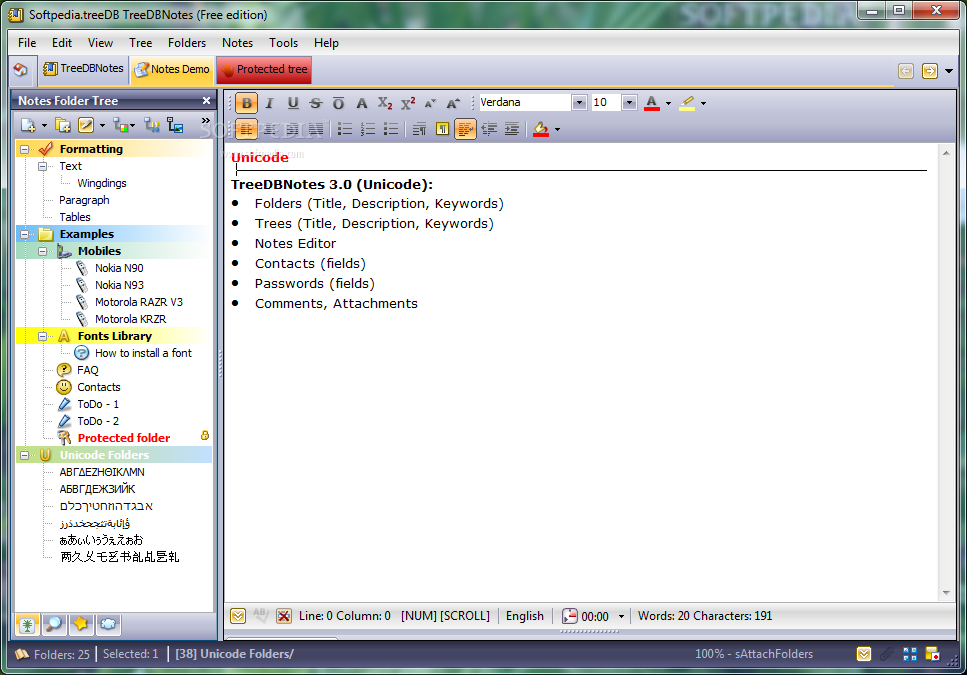Image resolution: width=967 pixels, height=675 pixels.
Task: Open the new note dropdown arrow
Action: 44,126
